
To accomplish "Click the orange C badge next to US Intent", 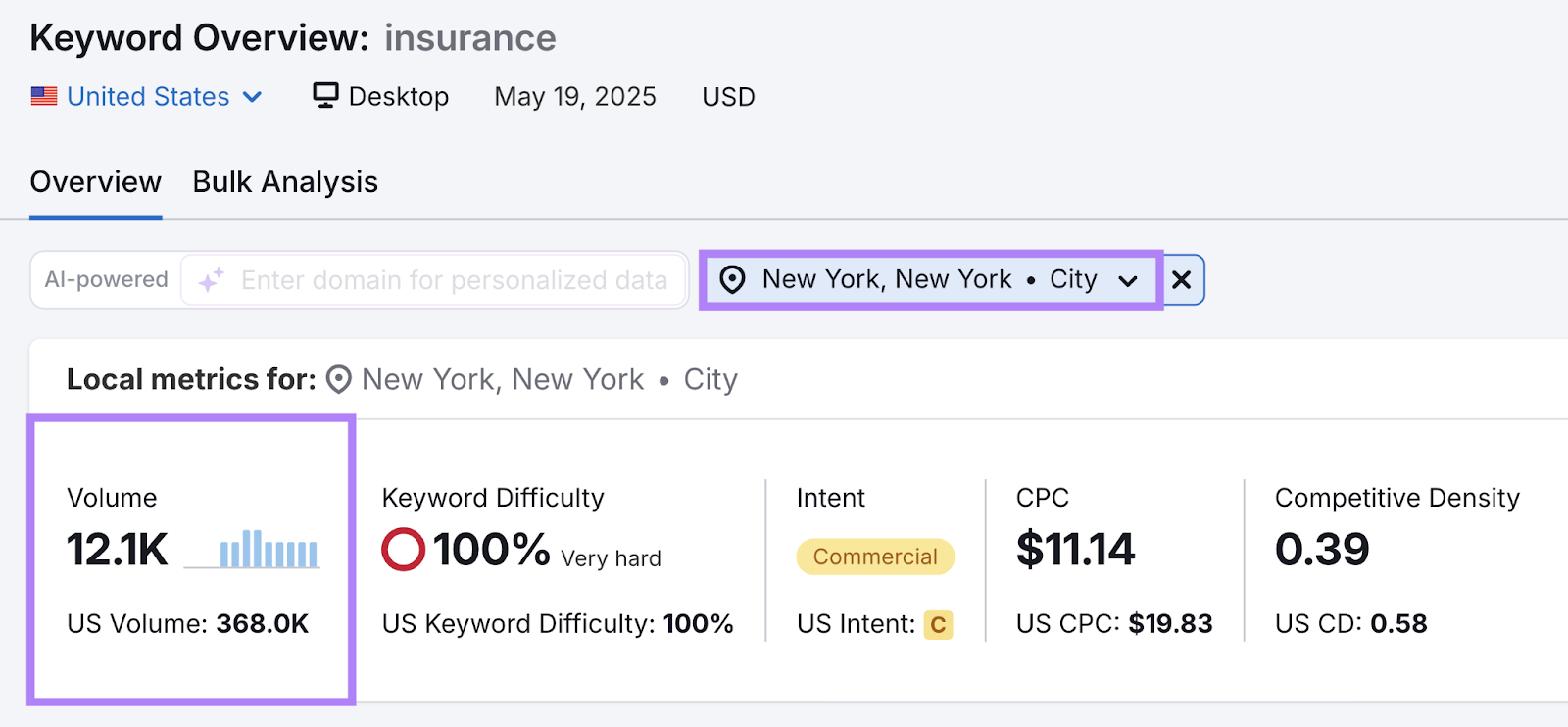I will click(x=937, y=624).
